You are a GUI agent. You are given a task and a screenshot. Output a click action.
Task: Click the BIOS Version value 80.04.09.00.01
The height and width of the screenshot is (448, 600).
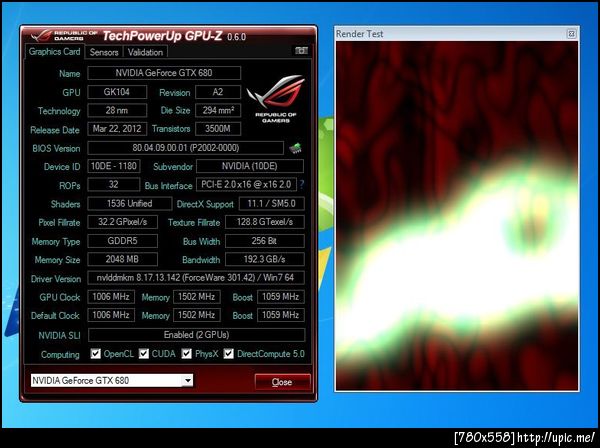[186, 148]
